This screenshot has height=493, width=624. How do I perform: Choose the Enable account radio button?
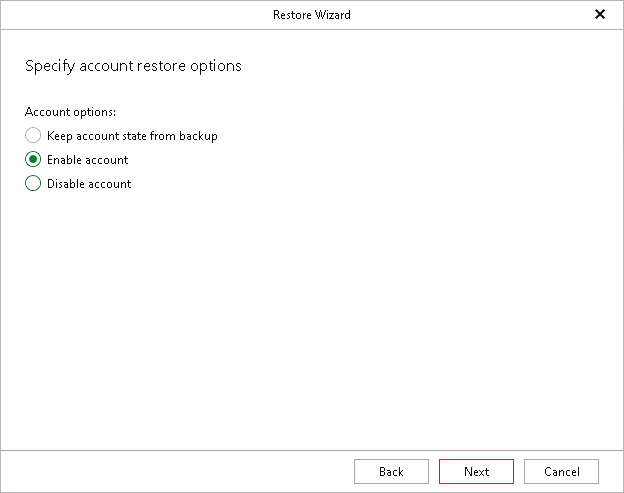tap(33, 159)
